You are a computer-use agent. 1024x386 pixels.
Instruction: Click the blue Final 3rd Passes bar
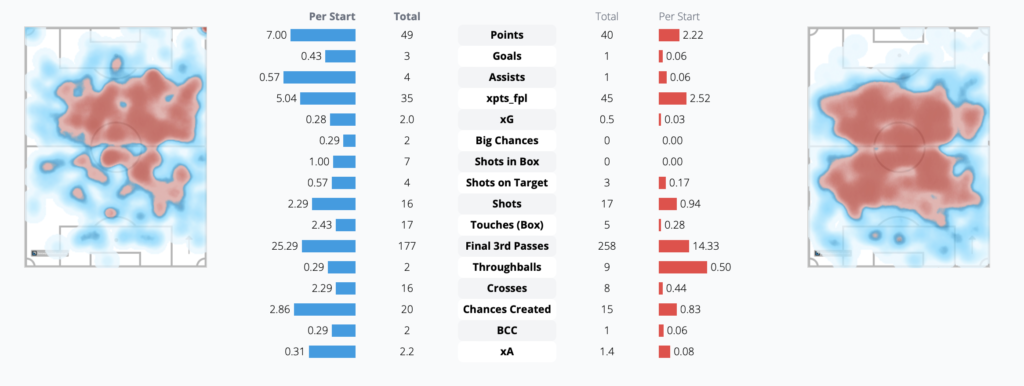(x=328, y=246)
